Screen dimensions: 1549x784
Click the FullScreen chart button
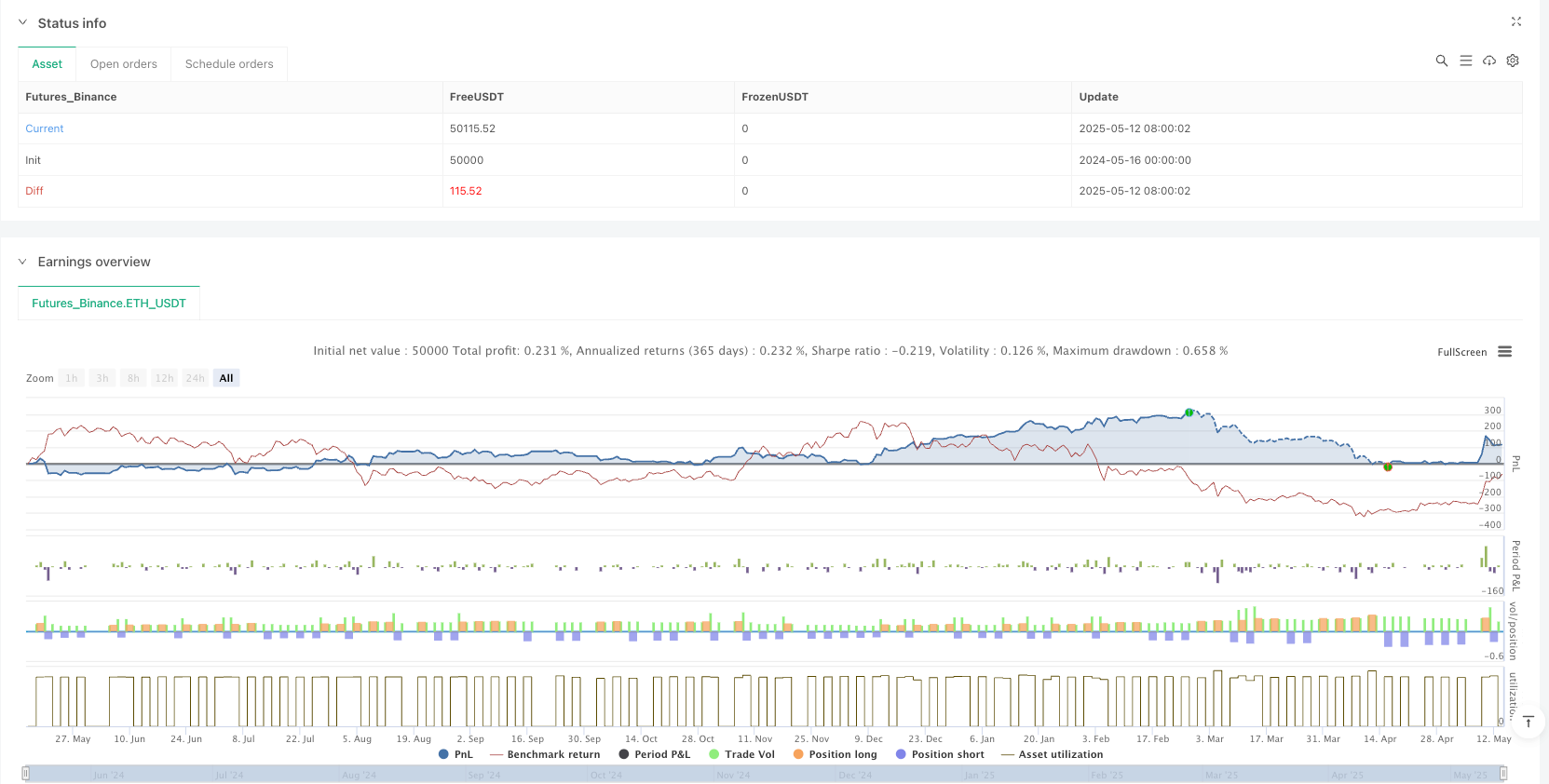point(1461,352)
